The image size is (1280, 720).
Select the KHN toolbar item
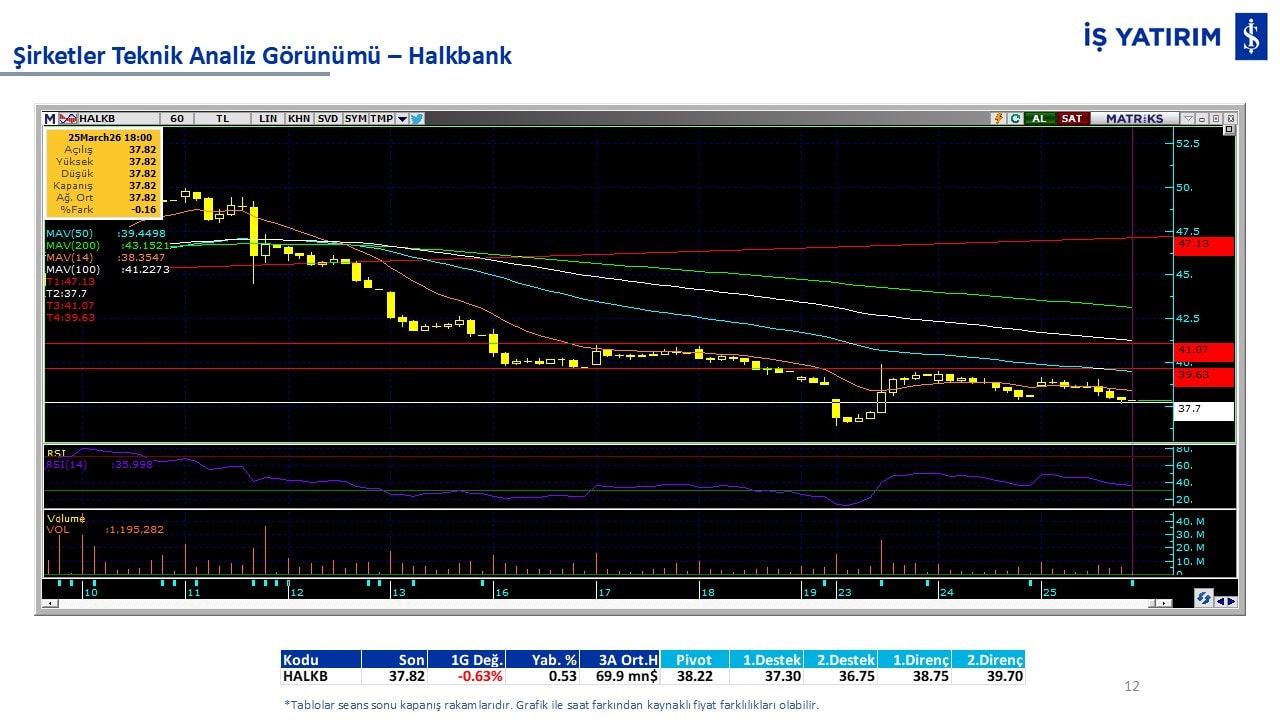[x=298, y=118]
